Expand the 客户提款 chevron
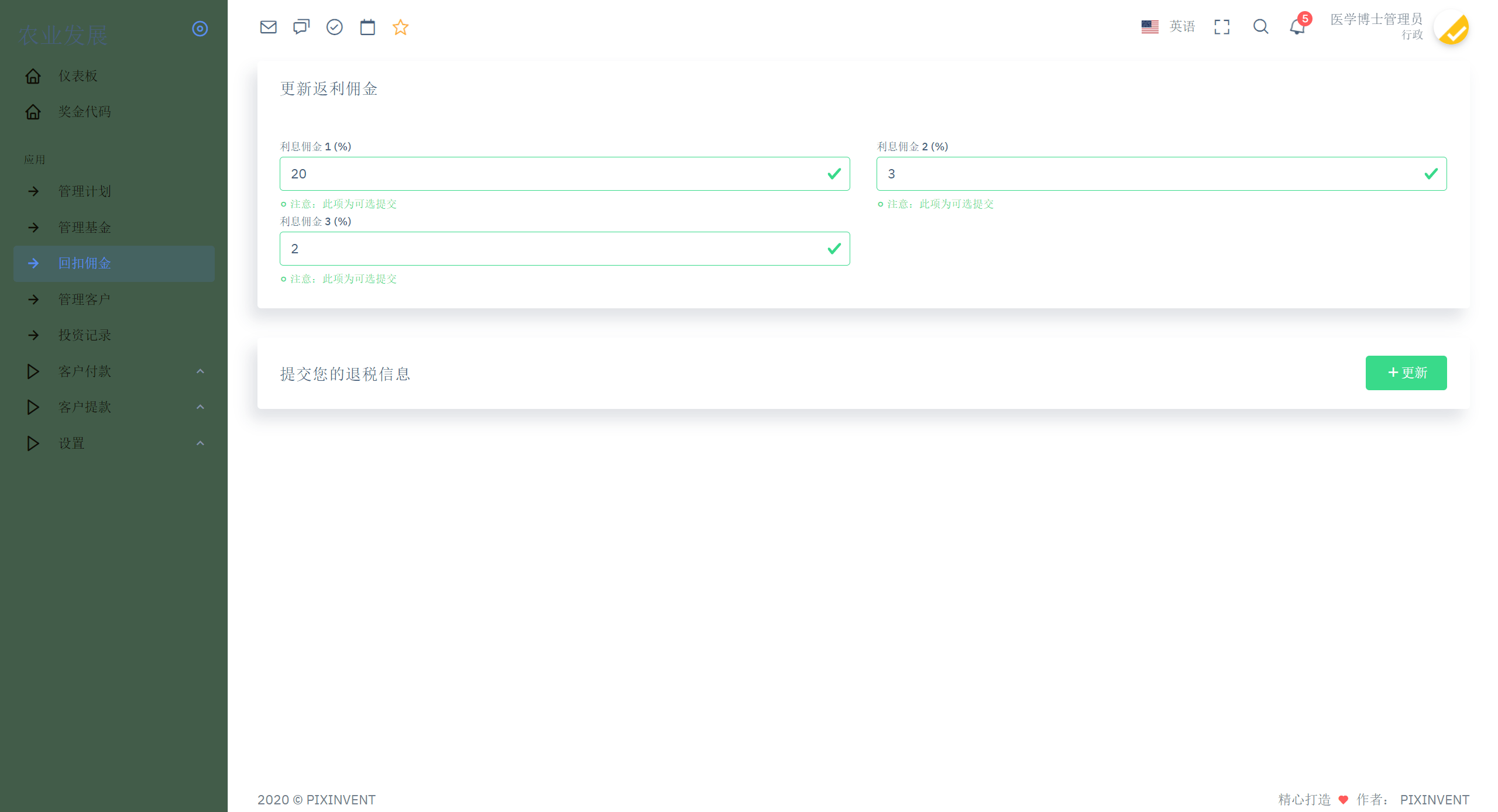The width and height of the screenshot is (1498, 812). point(200,407)
